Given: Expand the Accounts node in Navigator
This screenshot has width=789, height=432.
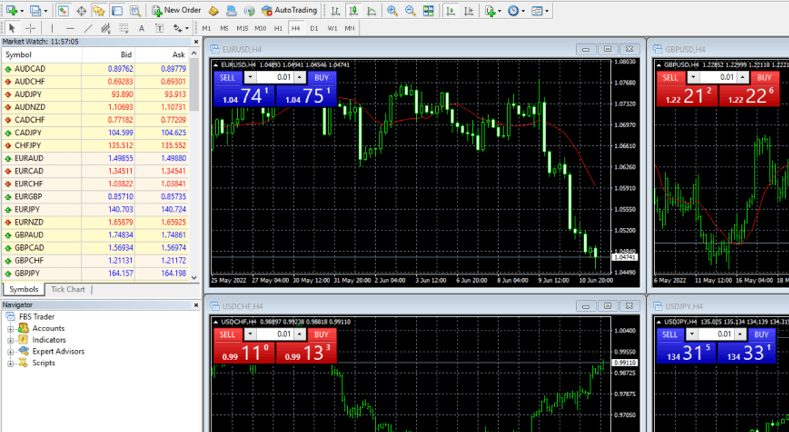Looking at the screenshot, I should [x=10, y=328].
